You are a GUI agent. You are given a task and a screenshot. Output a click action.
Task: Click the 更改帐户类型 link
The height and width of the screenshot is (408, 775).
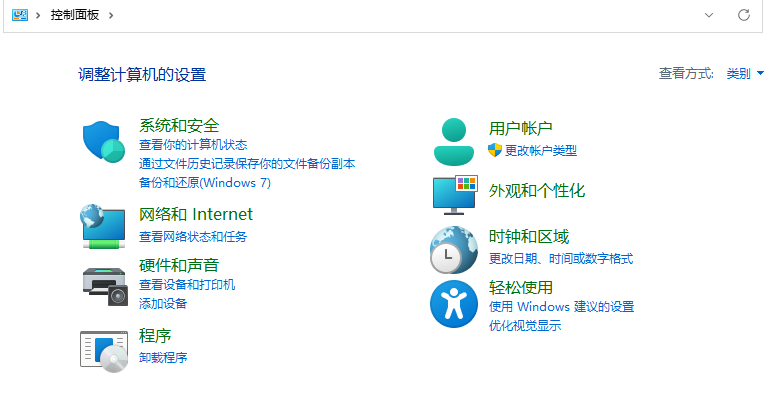click(540, 150)
